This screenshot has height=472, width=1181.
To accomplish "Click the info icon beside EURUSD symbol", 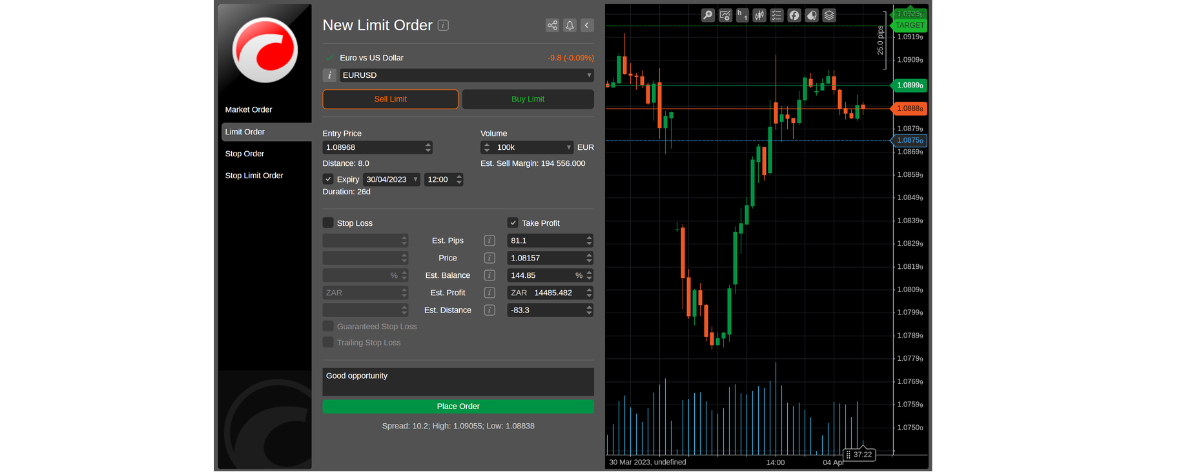I will 329,75.
